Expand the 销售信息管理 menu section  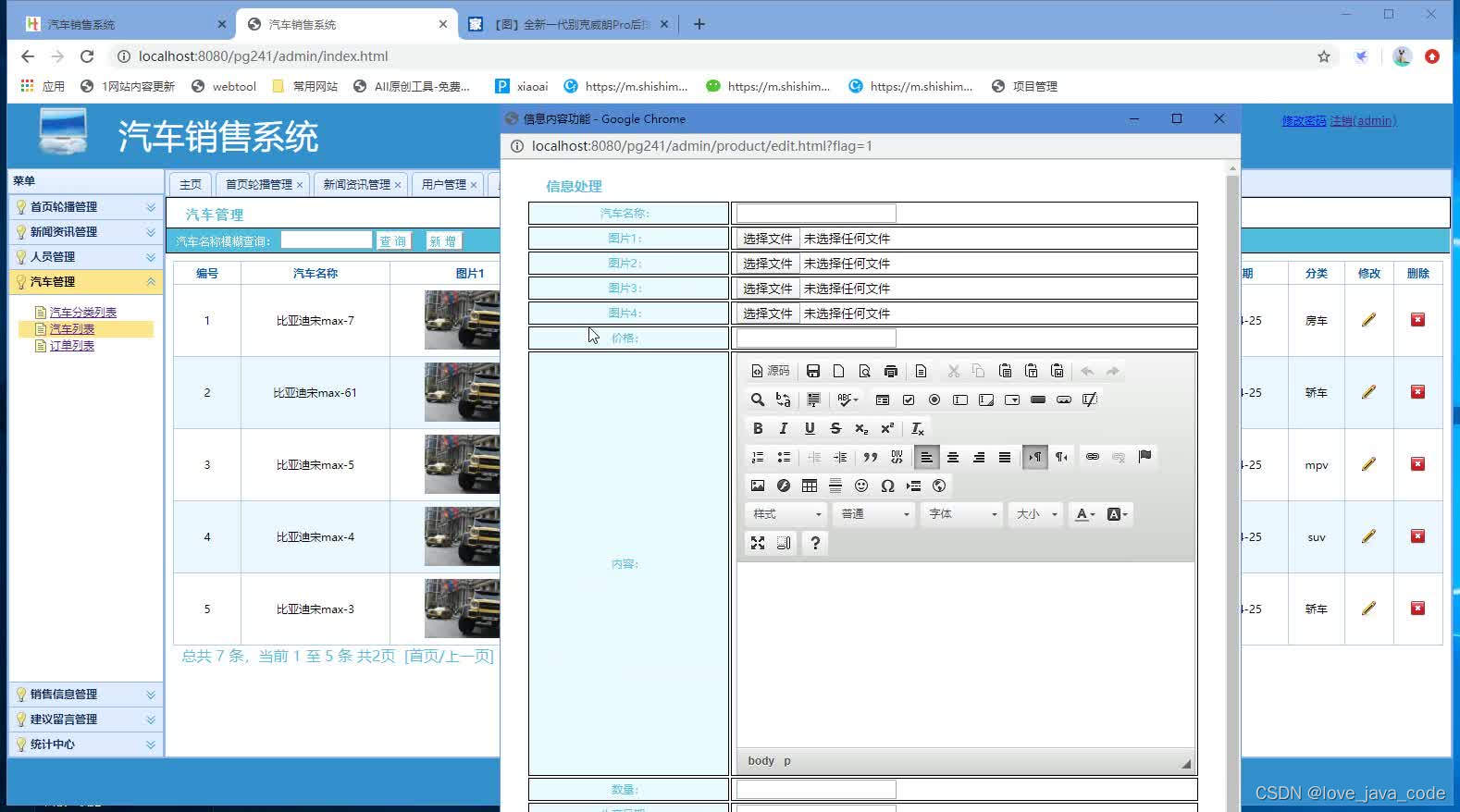tap(85, 695)
